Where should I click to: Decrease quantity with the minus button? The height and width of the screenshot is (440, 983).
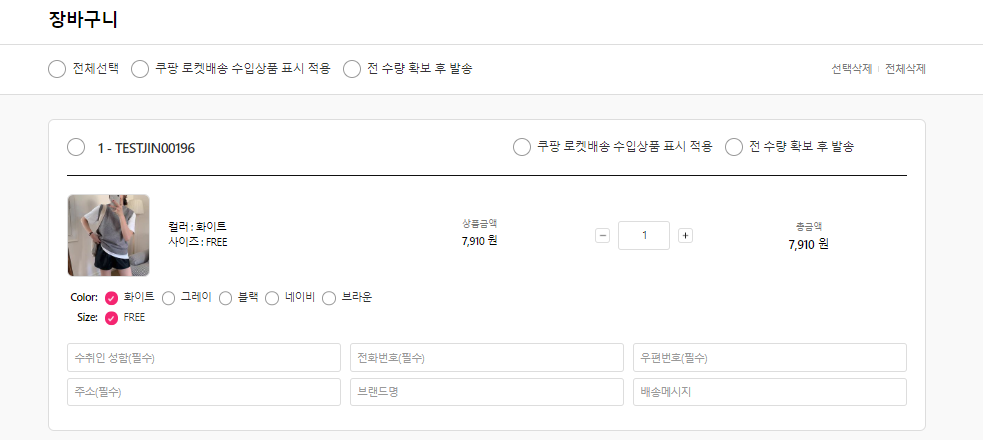point(602,236)
